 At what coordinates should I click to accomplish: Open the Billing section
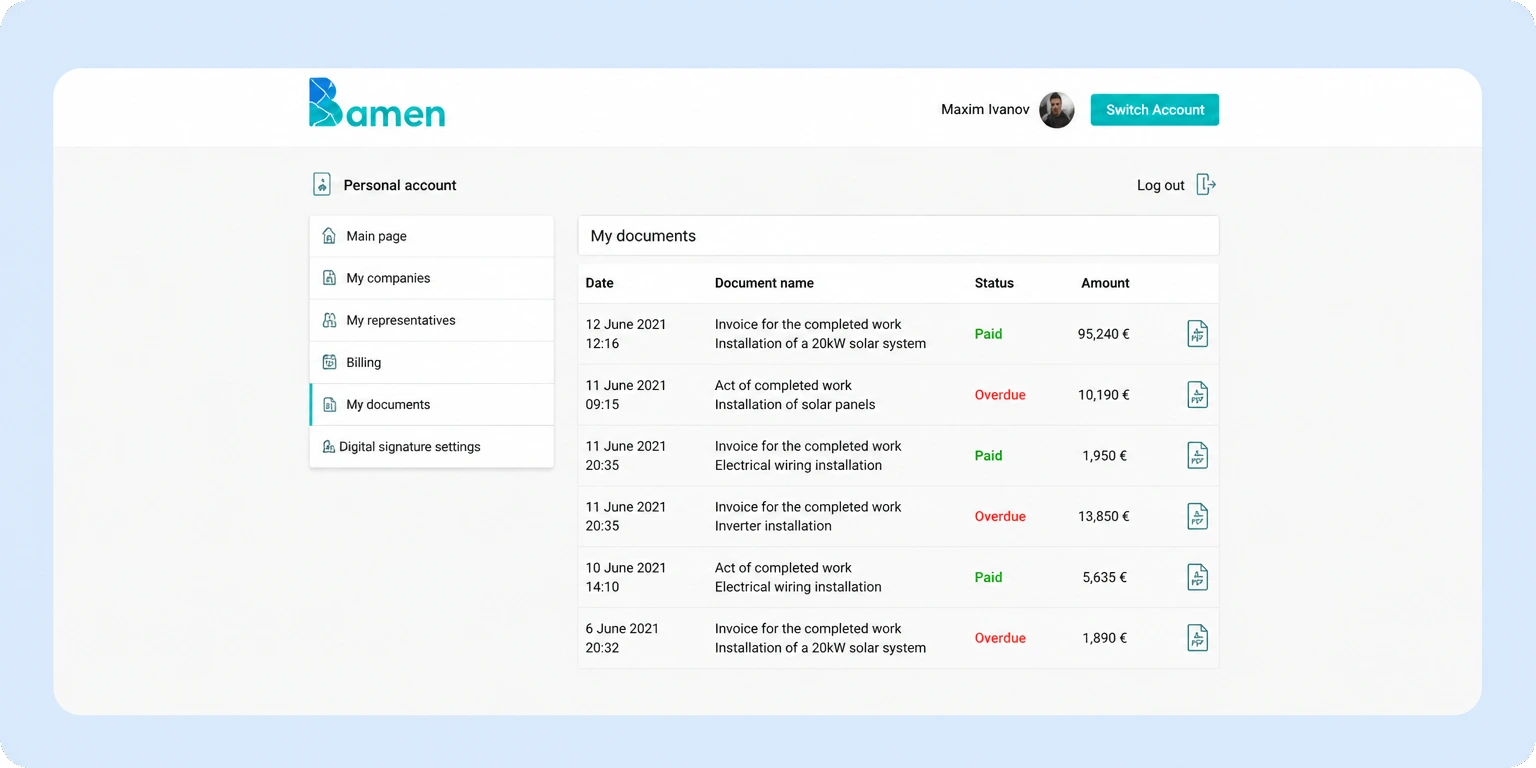[x=431, y=362]
